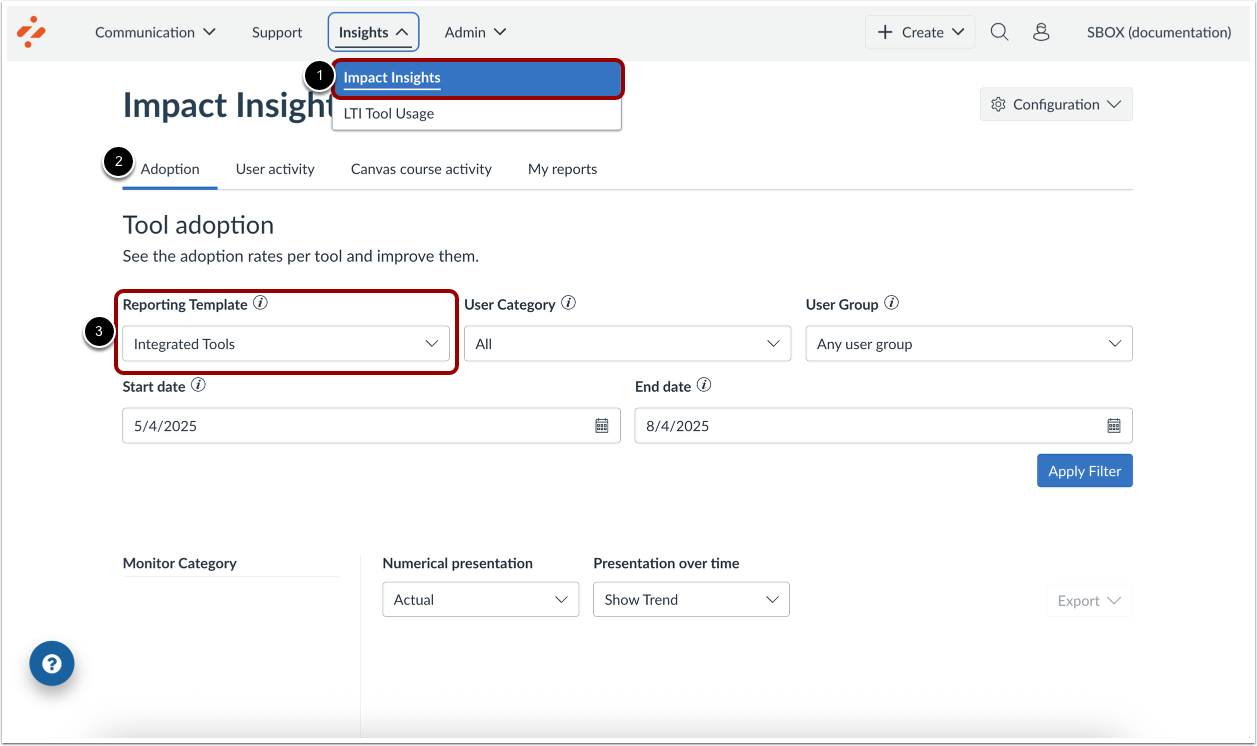This screenshot has height=746, width=1257.
Task: Switch to the Canvas course activity tab
Action: point(420,168)
